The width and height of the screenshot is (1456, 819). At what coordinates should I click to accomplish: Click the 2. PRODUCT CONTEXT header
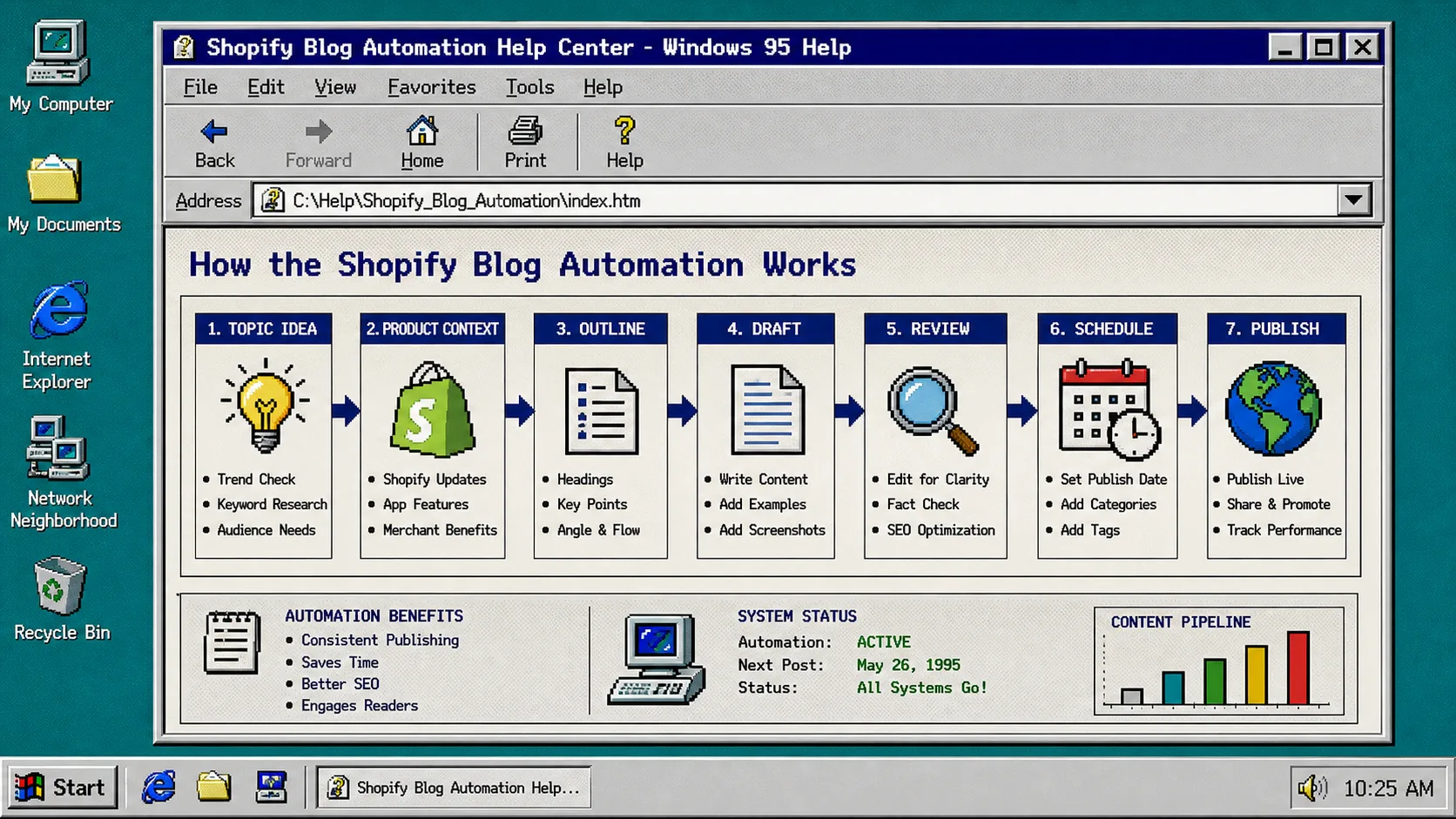pyautogui.click(x=433, y=329)
